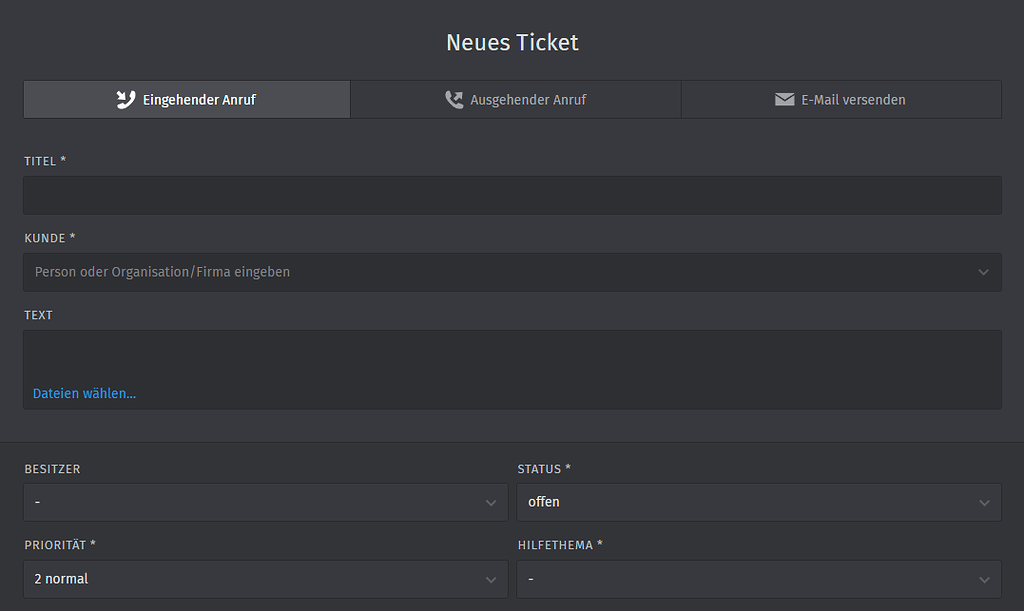Click the outgoing call icon
This screenshot has width=1024, height=611.
click(453, 99)
